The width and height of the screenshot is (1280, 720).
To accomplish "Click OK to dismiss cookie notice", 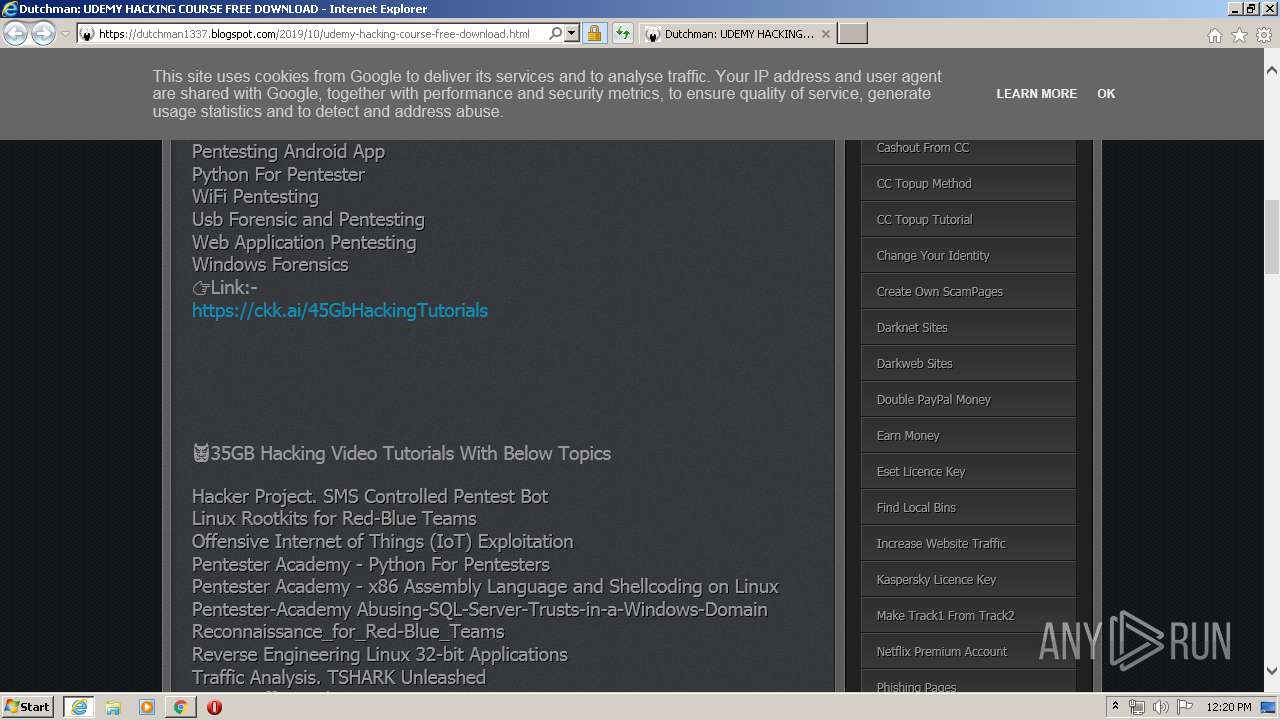I will pyautogui.click(x=1106, y=94).
